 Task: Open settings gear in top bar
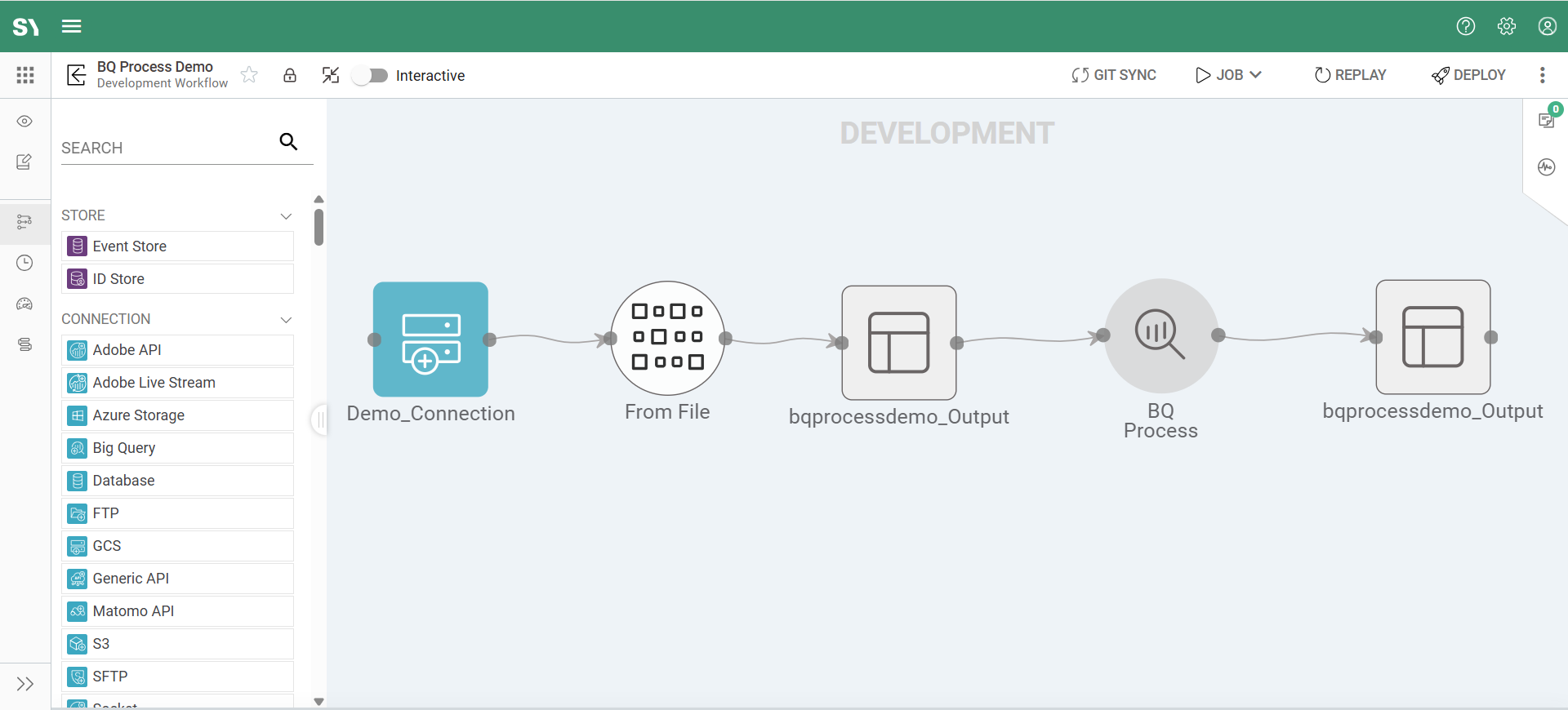pos(1507,26)
